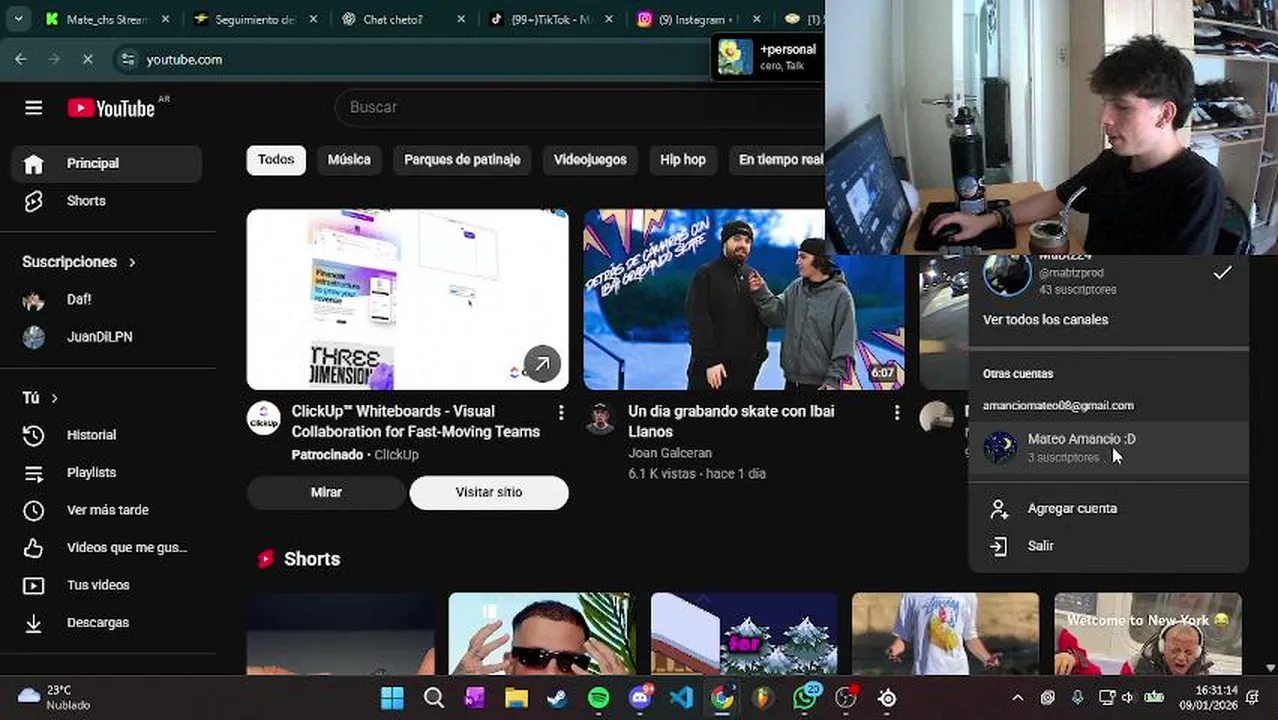1278x720 pixels.
Task: Select the Parques de patinaje chip
Action: [x=462, y=160]
